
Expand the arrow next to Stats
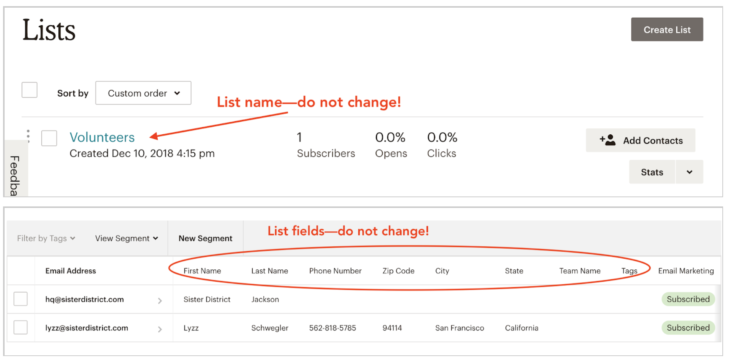(689, 172)
